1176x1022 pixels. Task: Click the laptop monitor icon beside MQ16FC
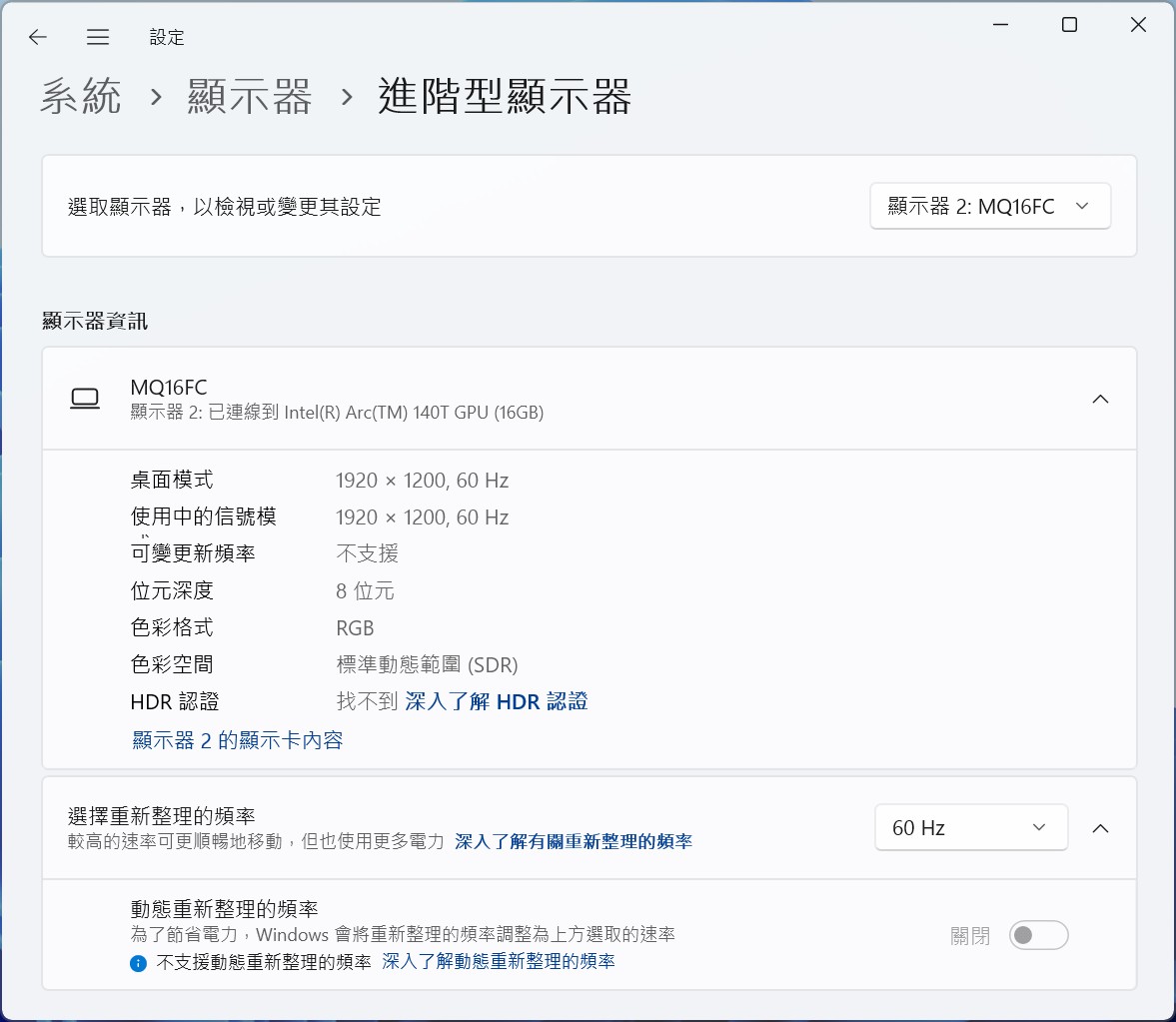(x=85, y=399)
